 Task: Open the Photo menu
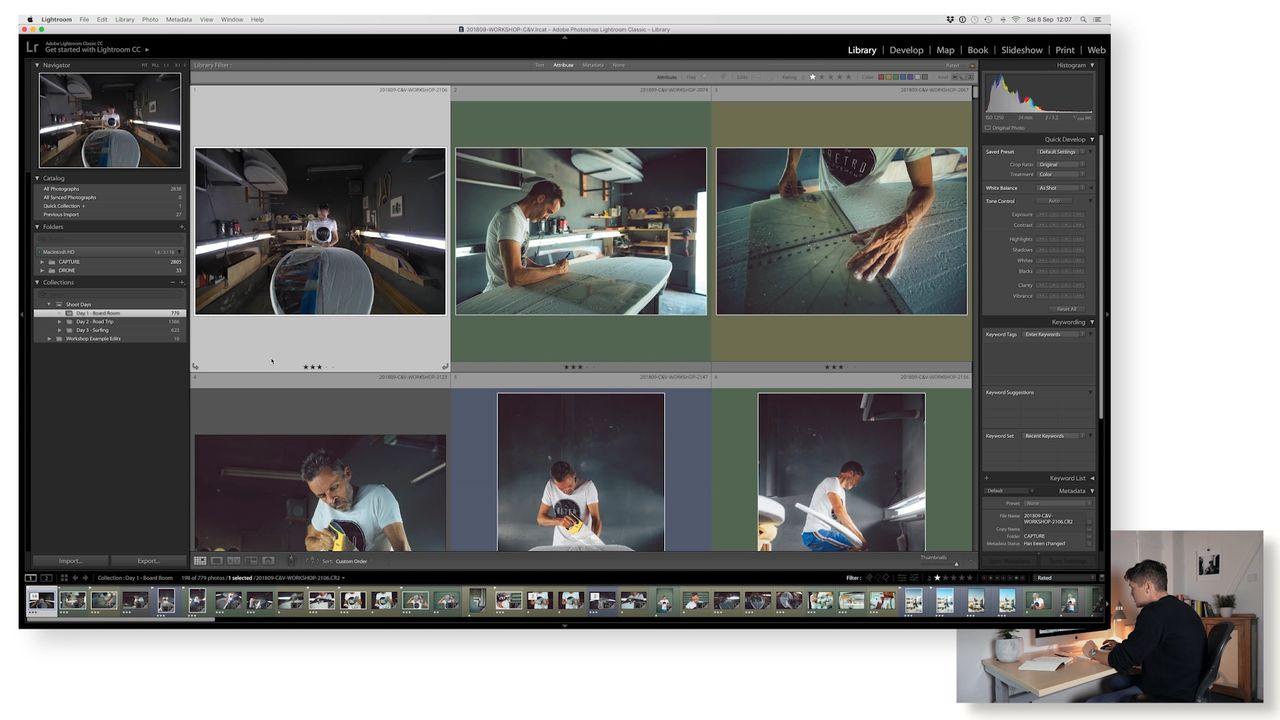click(x=150, y=19)
